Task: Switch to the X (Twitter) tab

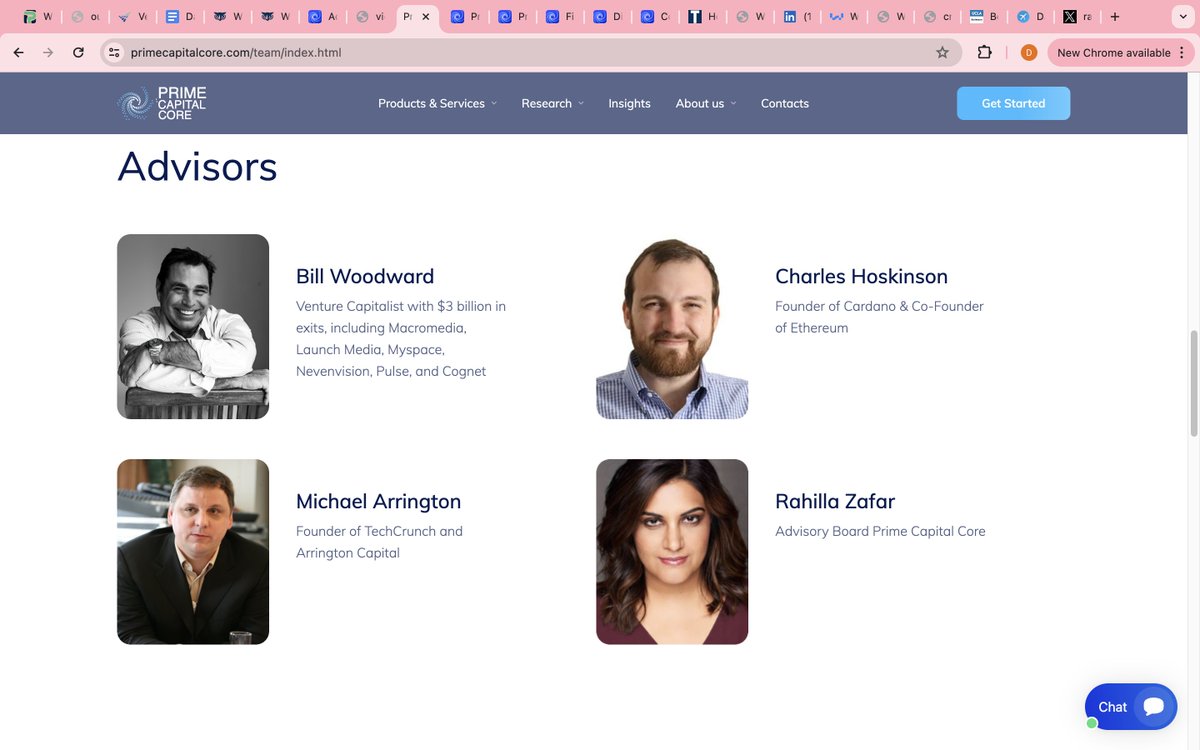Action: (1078, 17)
